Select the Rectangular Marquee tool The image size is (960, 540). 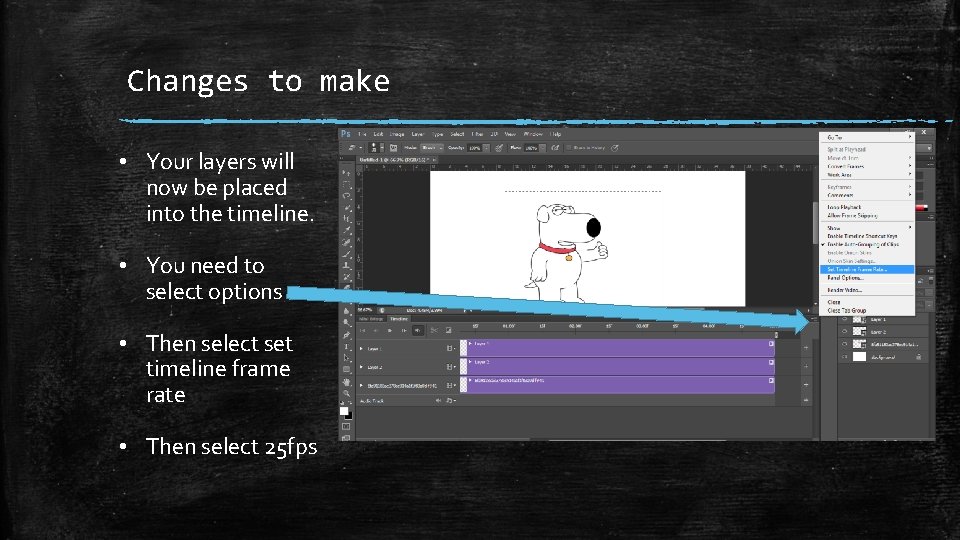tap(347, 184)
